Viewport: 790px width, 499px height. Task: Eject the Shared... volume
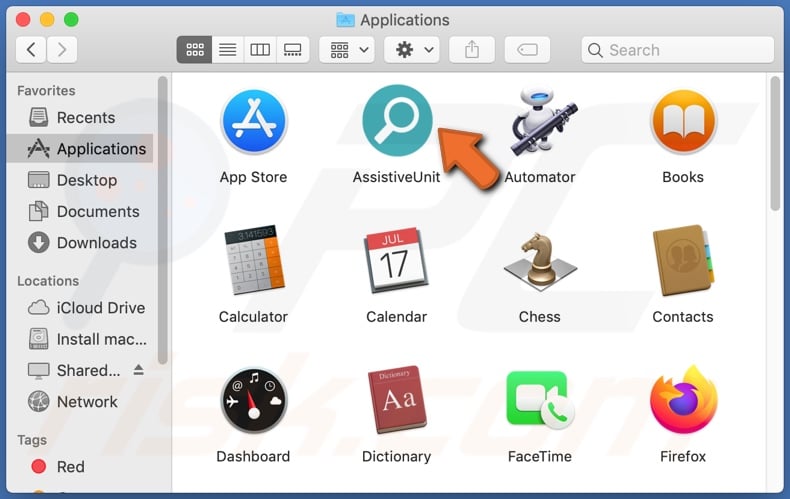click(139, 370)
